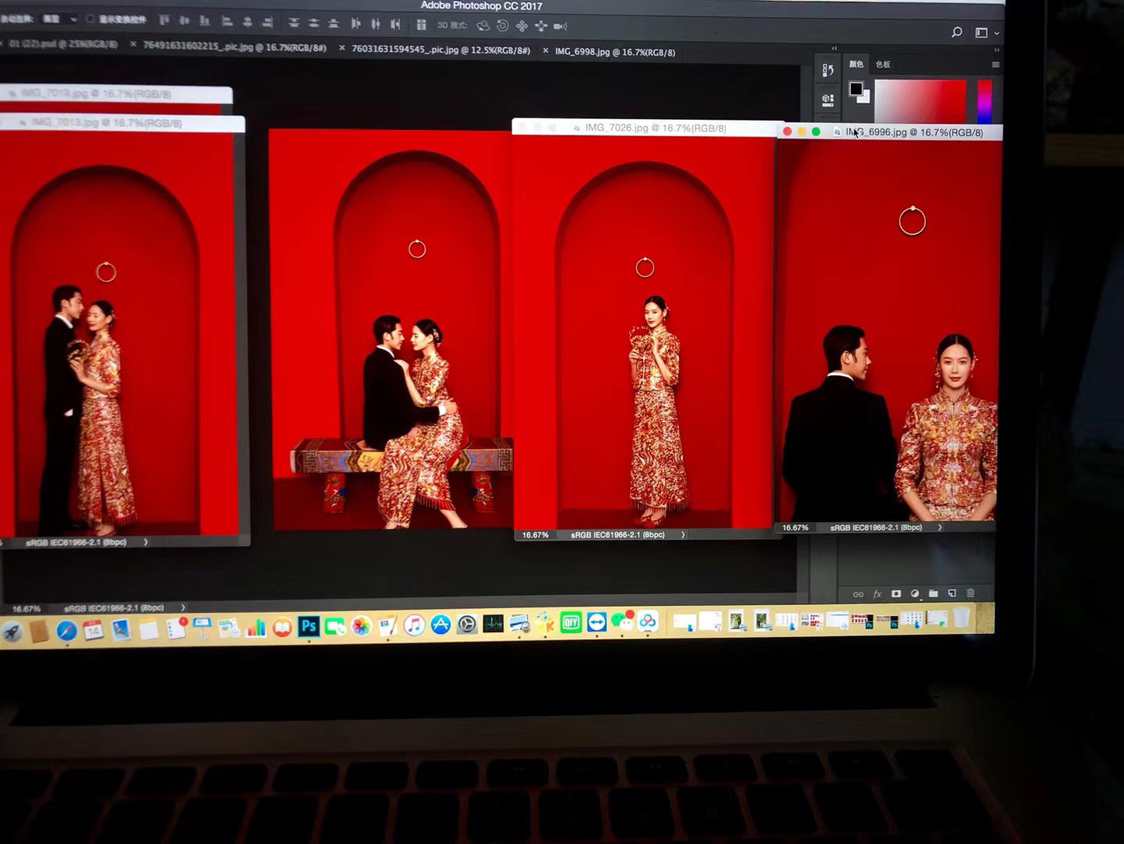This screenshot has width=1124, height=844.
Task: Open status bar arrow of IMG_6996.jpg window
Action: [x=940, y=528]
